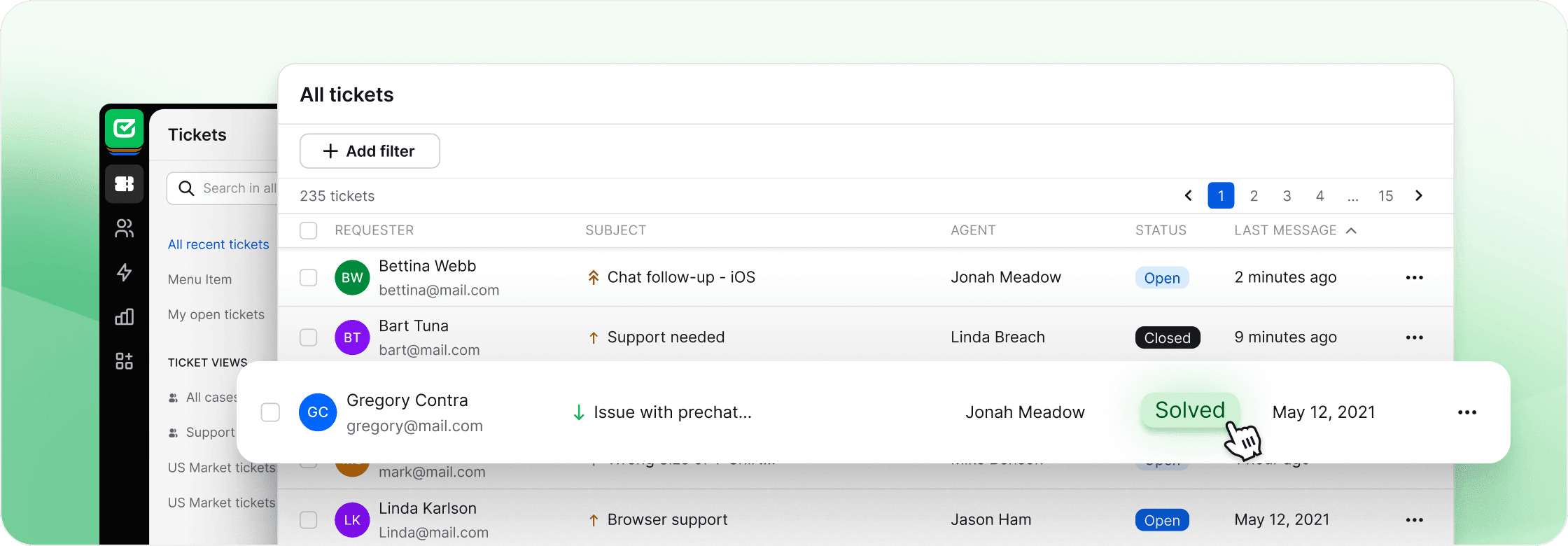Open the Tickets section in sidebar
This screenshot has width=1568, height=546.
click(125, 184)
